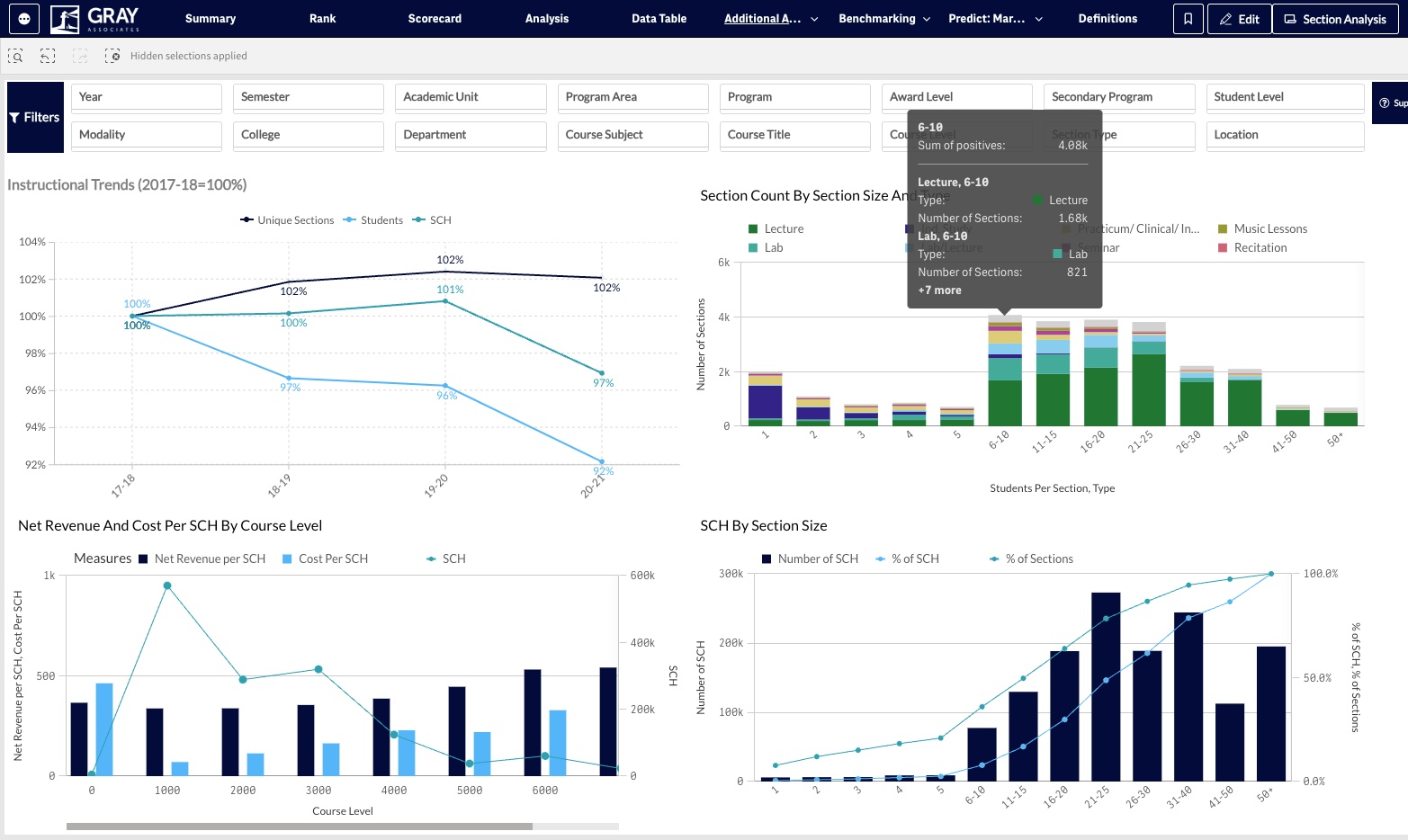
Task: Open the College filter list
Action: point(309,135)
